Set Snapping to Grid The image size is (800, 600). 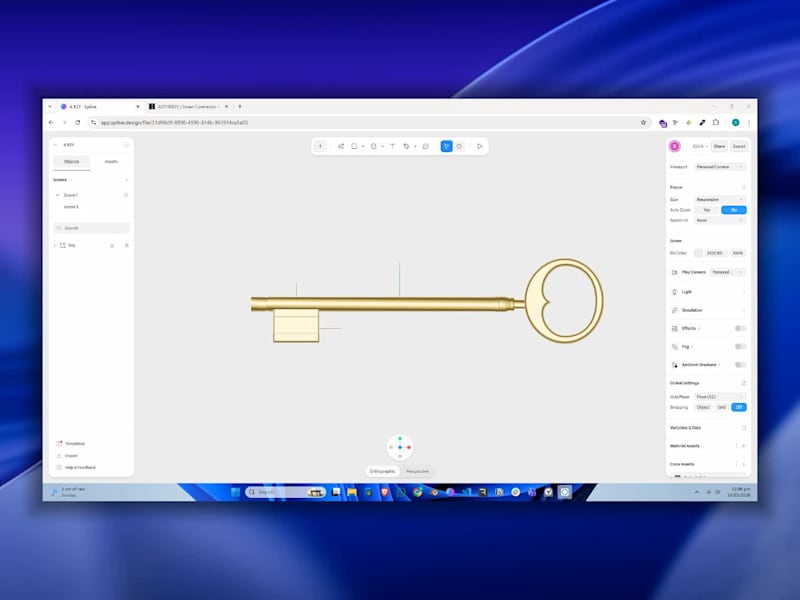pos(722,407)
